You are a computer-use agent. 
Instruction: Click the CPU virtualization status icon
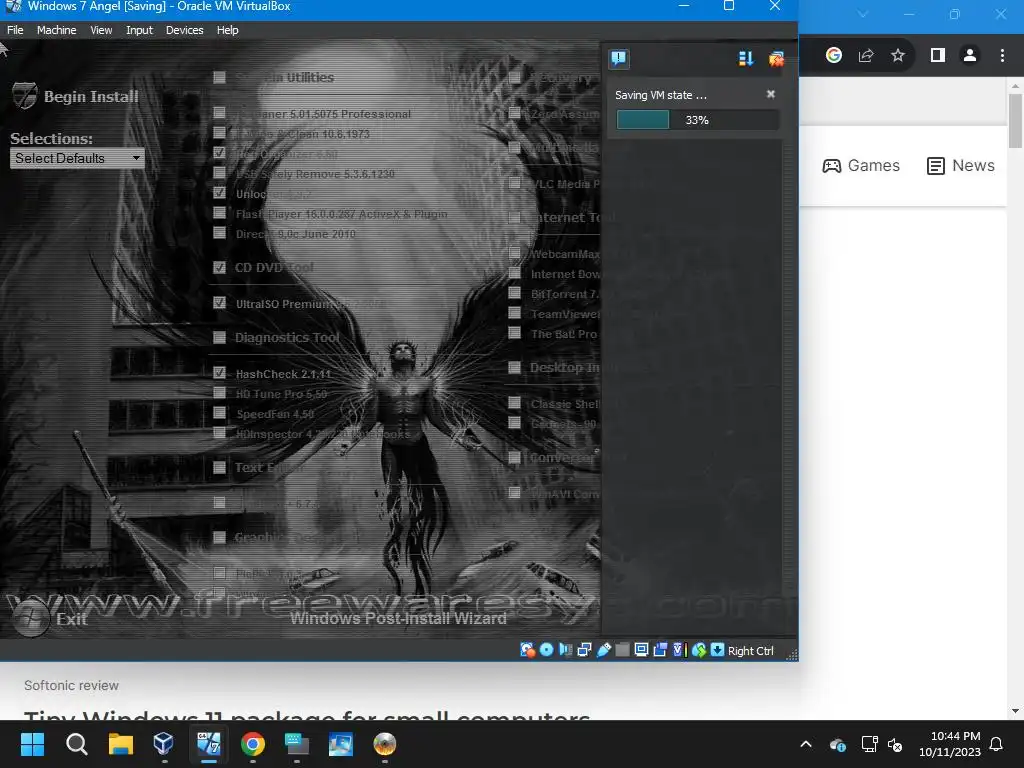point(679,650)
